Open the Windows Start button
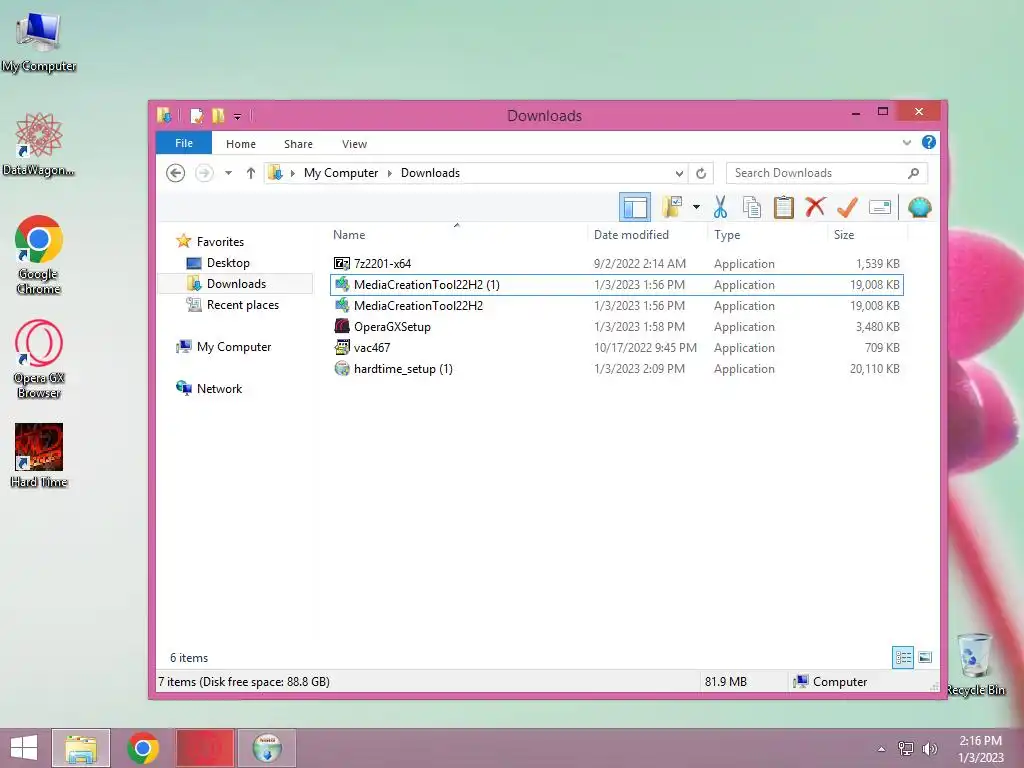The image size is (1024, 768). 24,748
